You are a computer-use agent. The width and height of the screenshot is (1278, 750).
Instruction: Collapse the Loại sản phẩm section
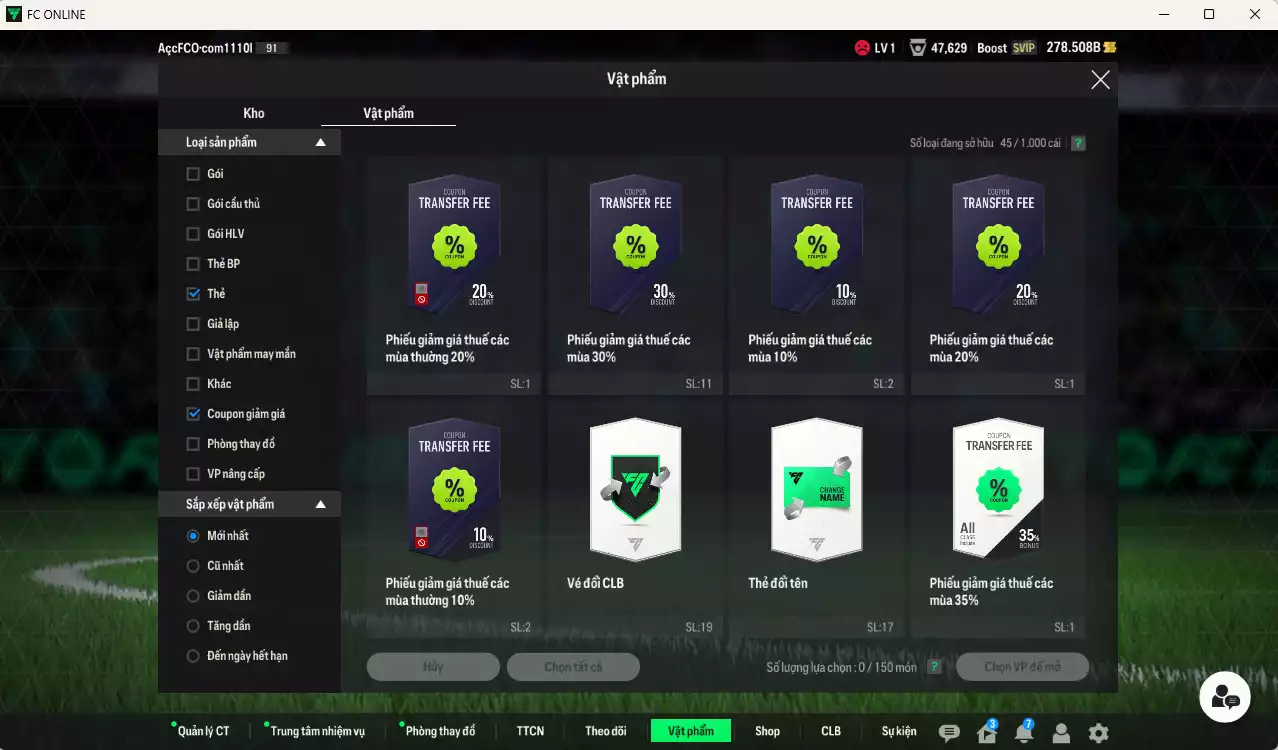pos(320,143)
